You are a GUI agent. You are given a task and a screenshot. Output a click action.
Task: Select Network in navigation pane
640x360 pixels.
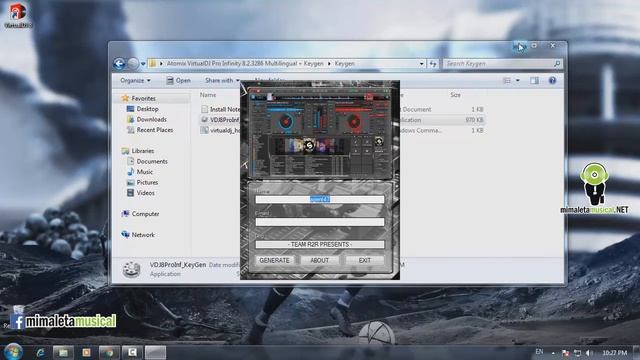pos(143,235)
